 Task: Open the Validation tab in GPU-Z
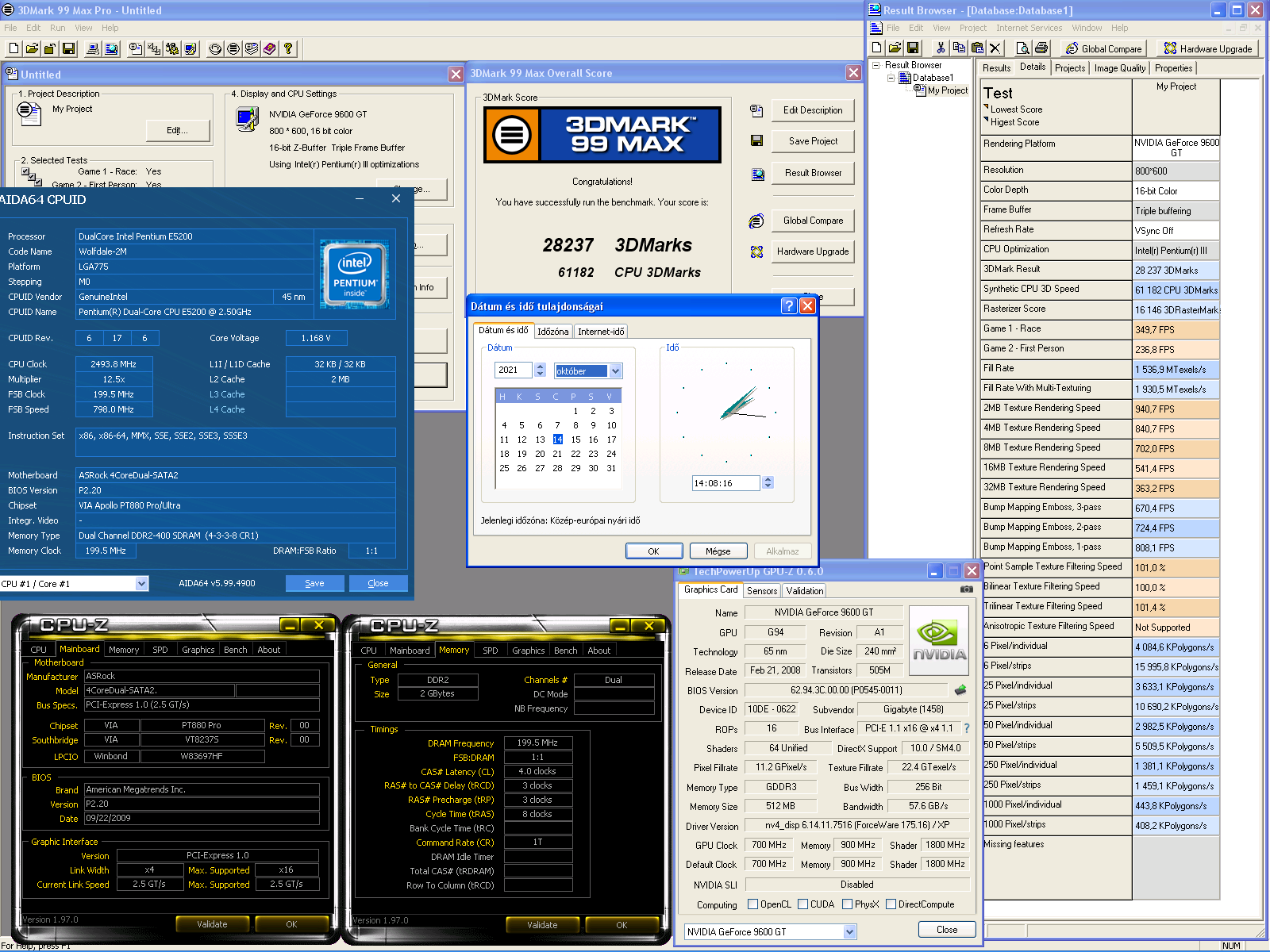pos(805,591)
